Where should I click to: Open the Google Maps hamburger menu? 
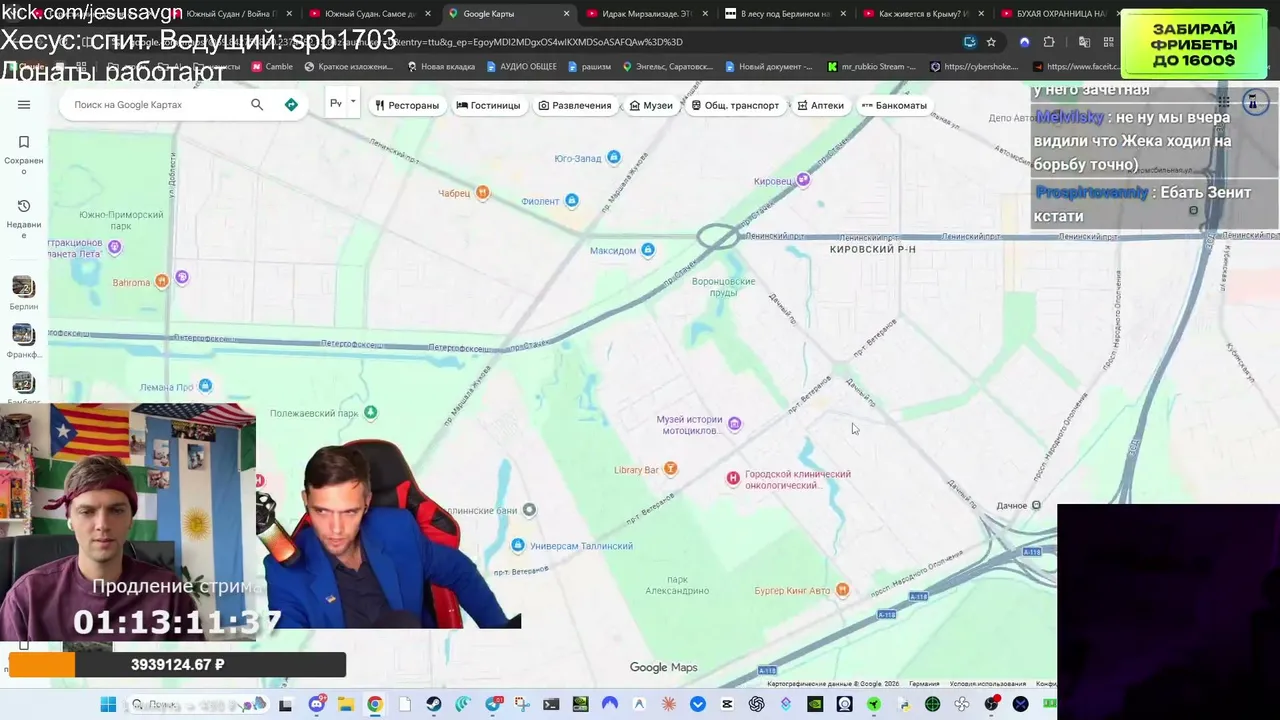tap(24, 105)
